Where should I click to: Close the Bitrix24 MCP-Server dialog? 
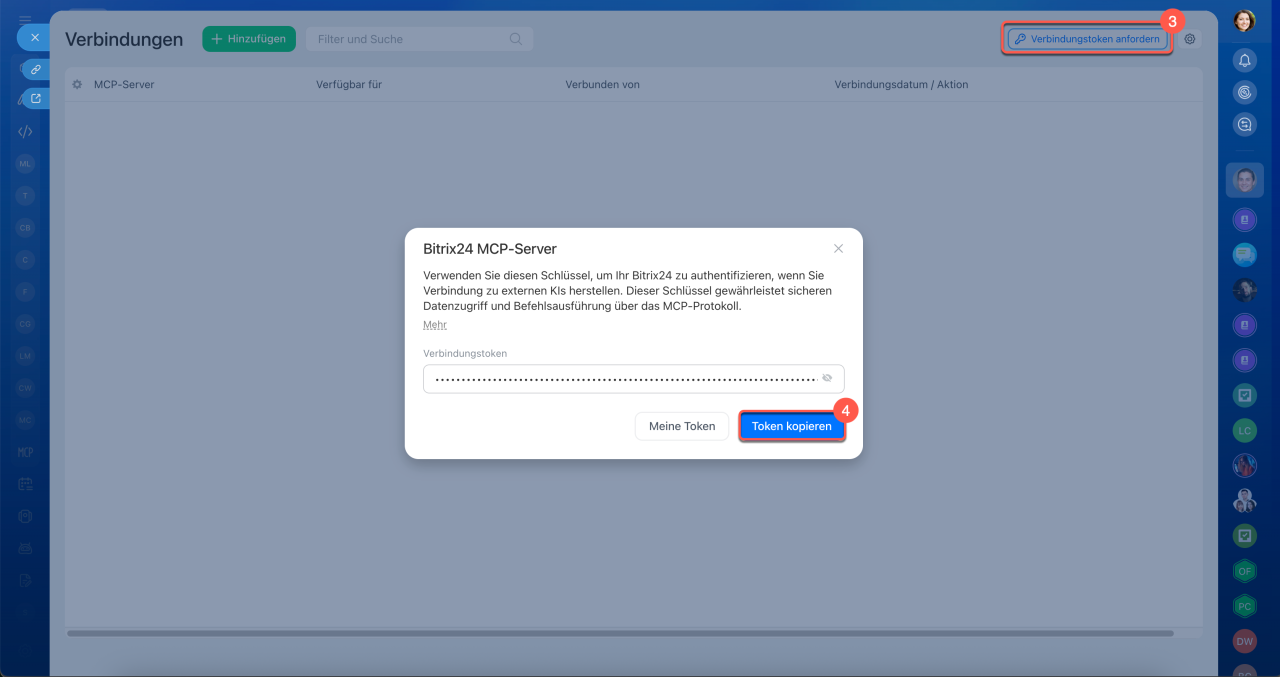[838, 249]
